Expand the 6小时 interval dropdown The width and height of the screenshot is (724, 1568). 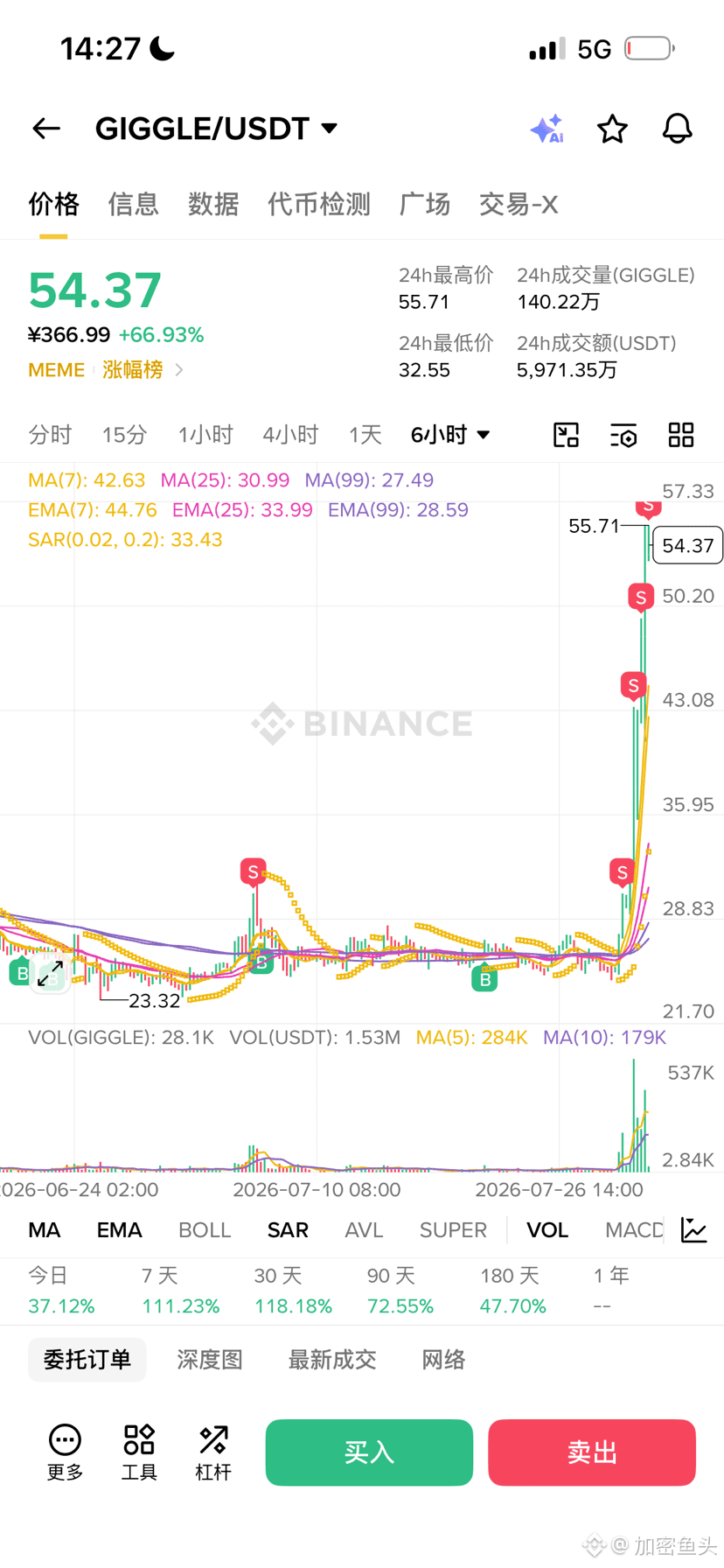(x=450, y=435)
